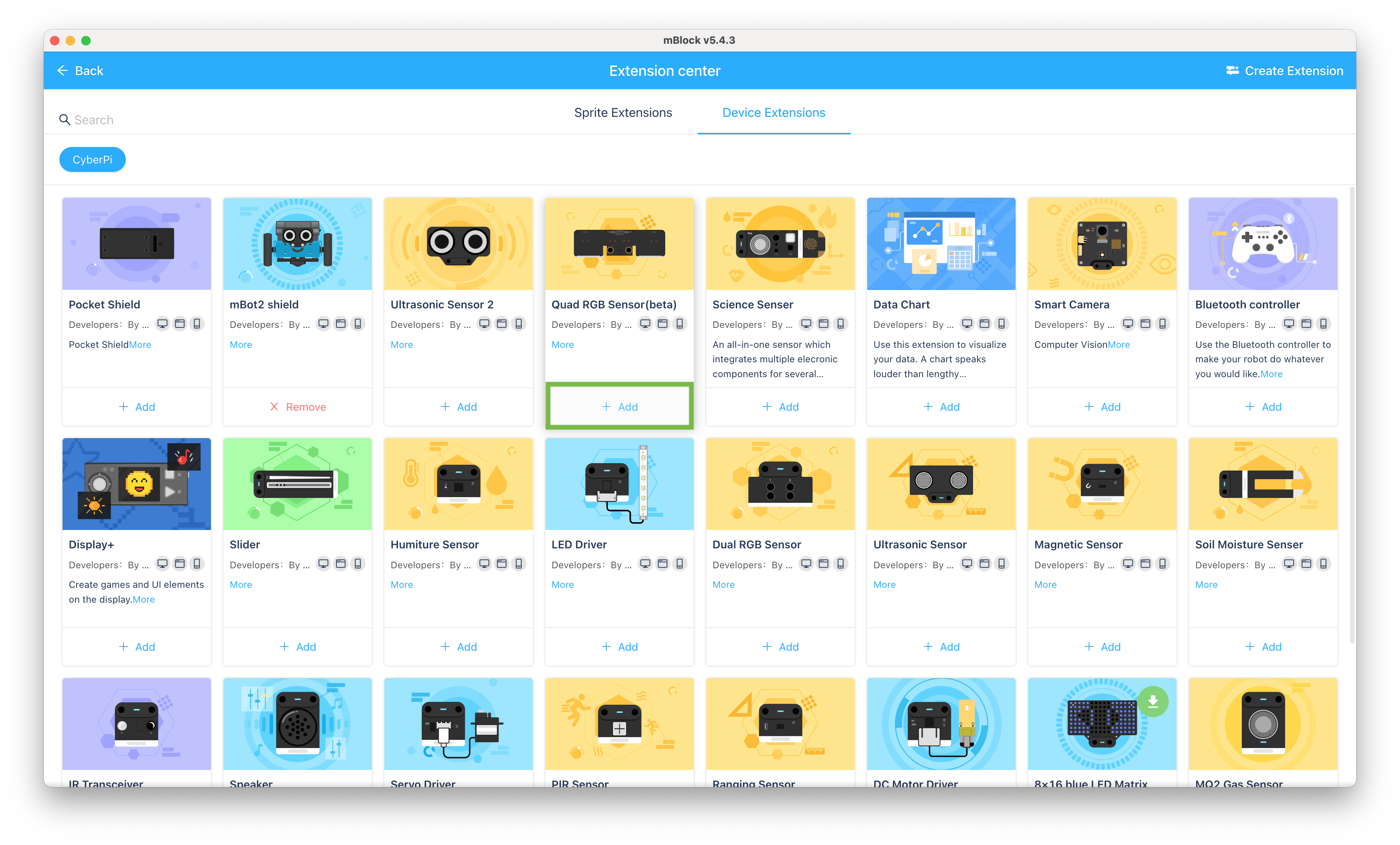Add the Science Senser extension
The image size is (1400, 845).
coord(780,406)
